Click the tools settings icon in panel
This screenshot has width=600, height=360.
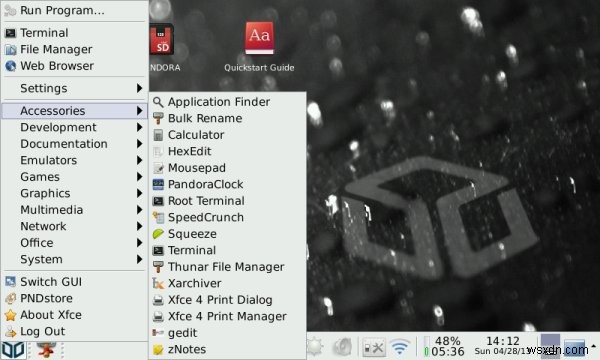tap(374, 348)
